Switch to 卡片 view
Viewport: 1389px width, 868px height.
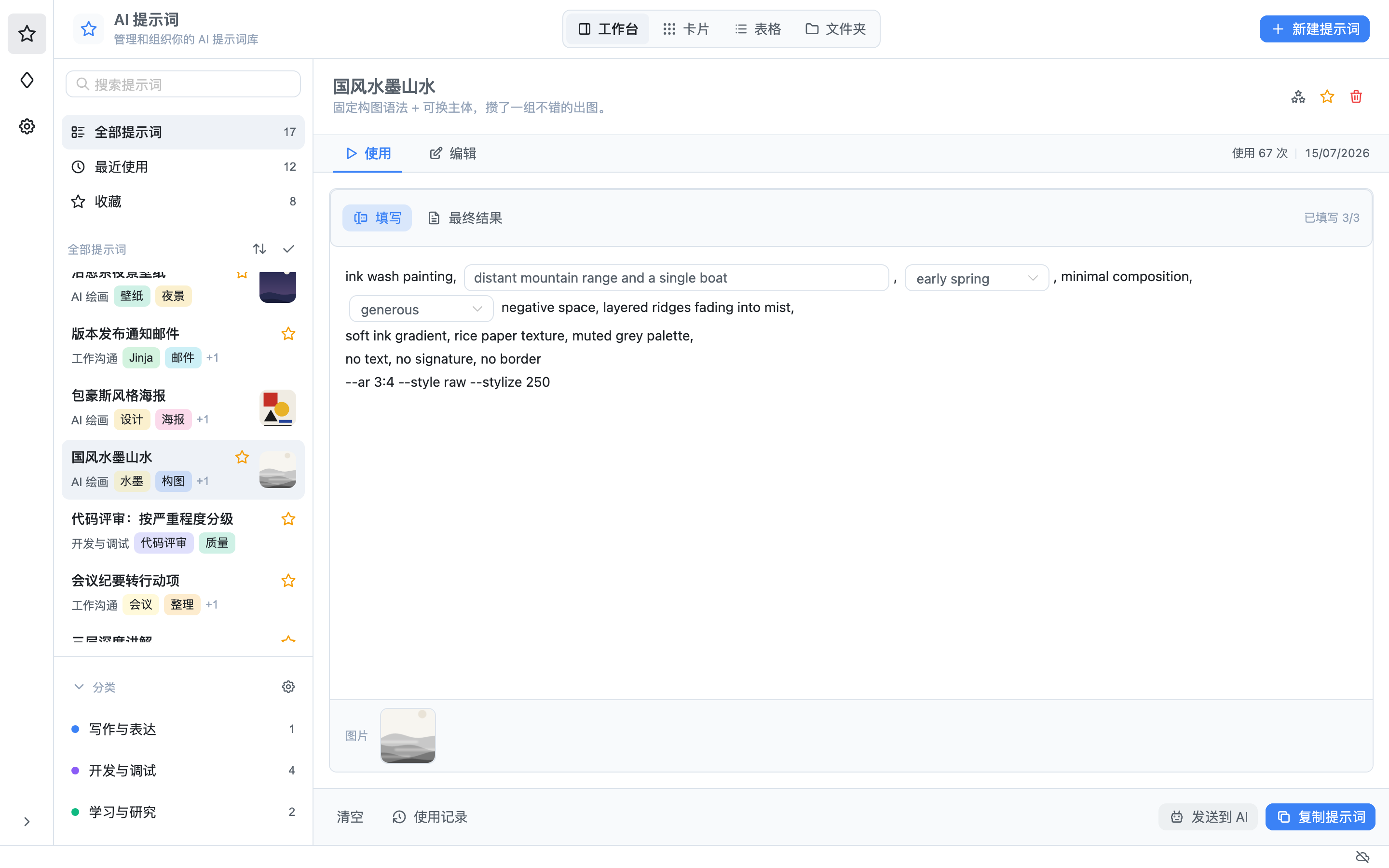pyautogui.click(x=686, y=29)
